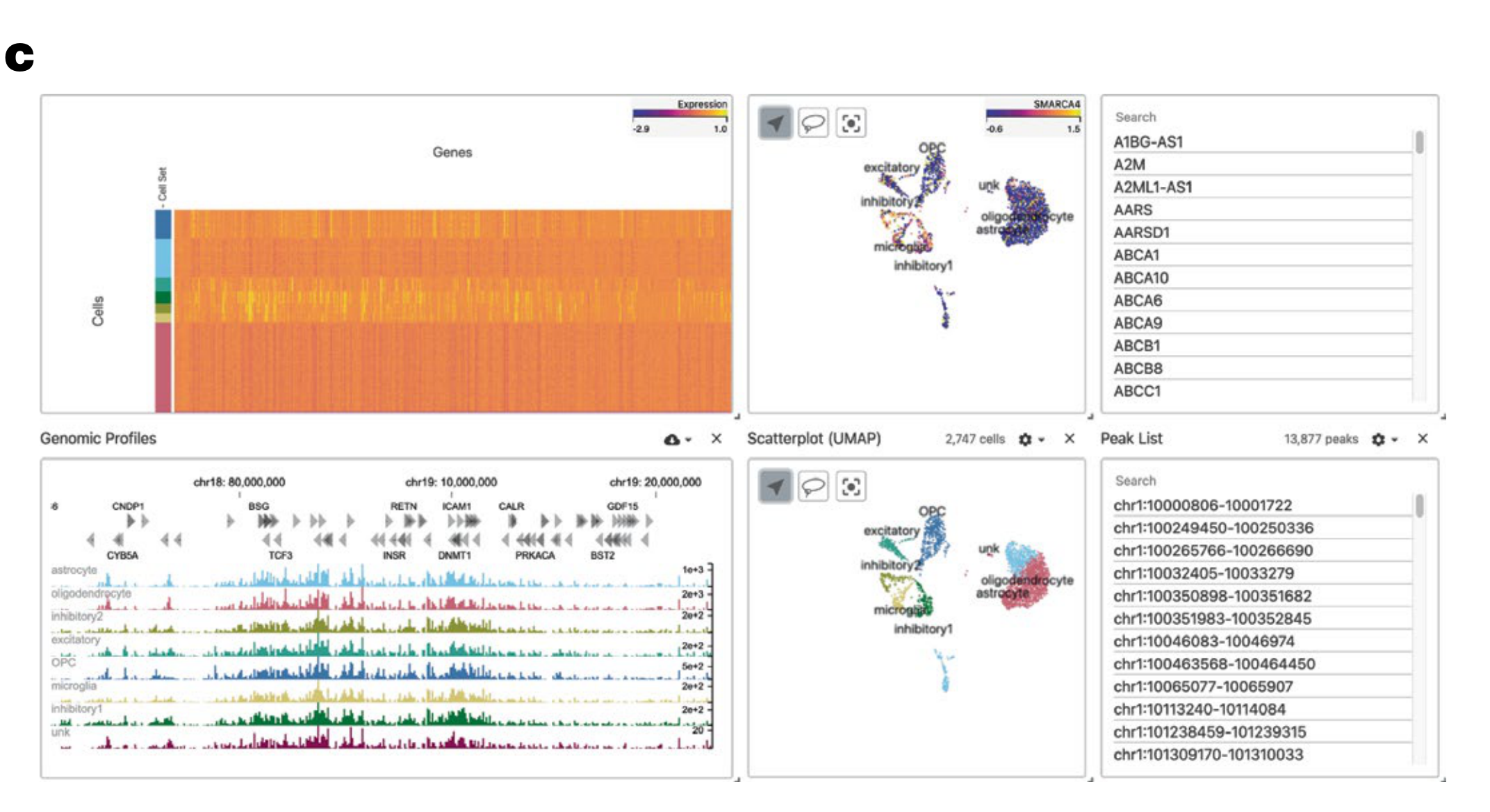Activate lasso tool in bottom UMAP scatterplot
This screenshot has height=812, width=1490.
pos(813,486)
